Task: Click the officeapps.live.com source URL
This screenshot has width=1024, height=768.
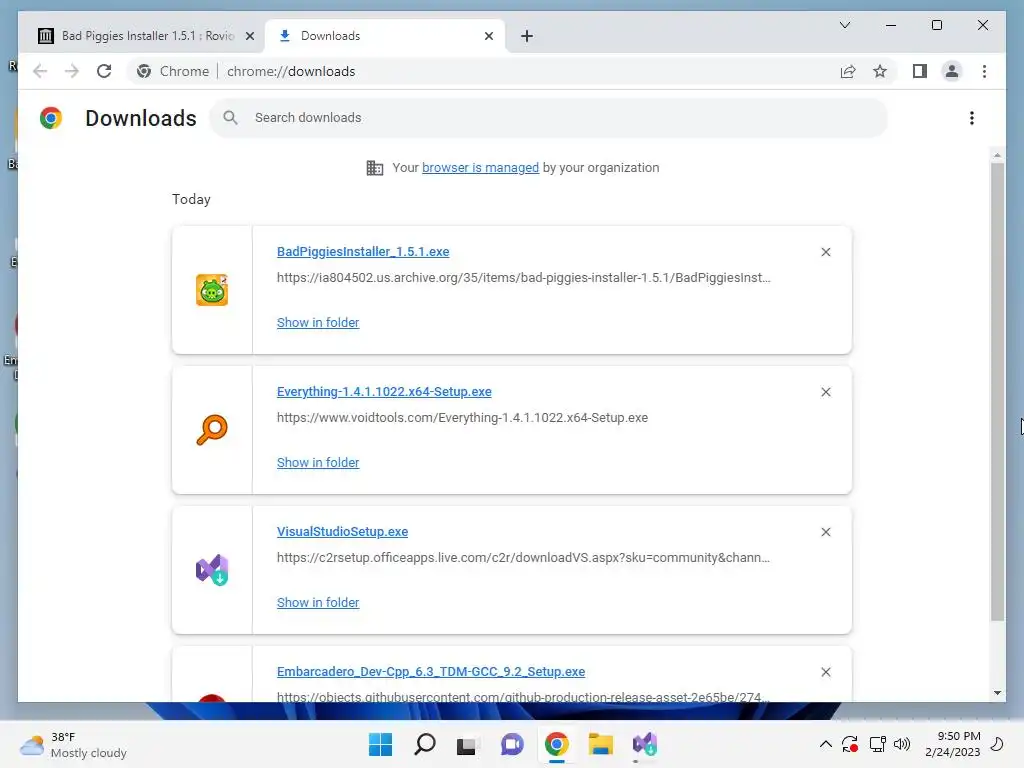Action: coord(523,558)
